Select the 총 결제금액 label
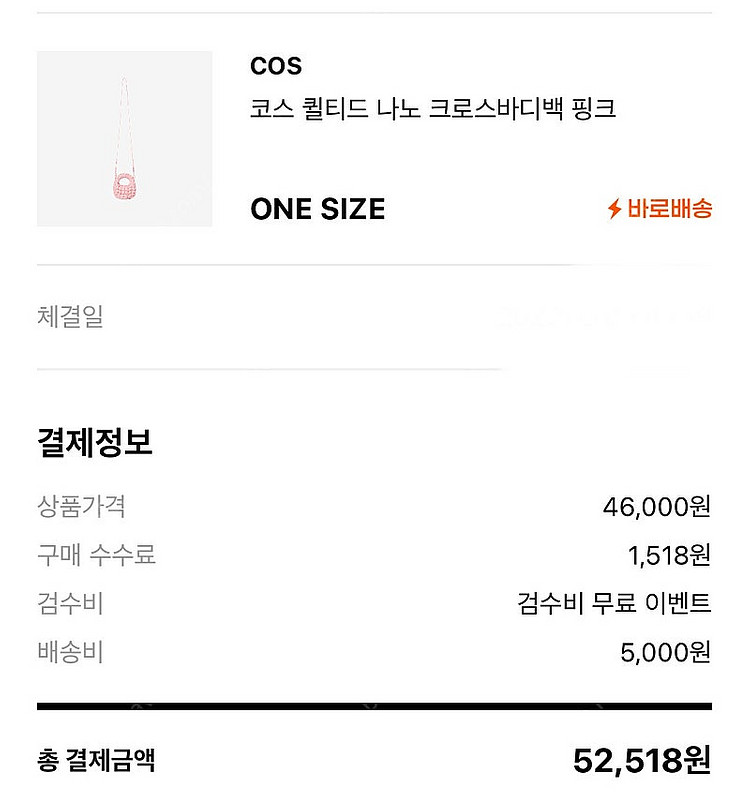Viewport: 750px width, 808px height. click(x=96, y=761)
